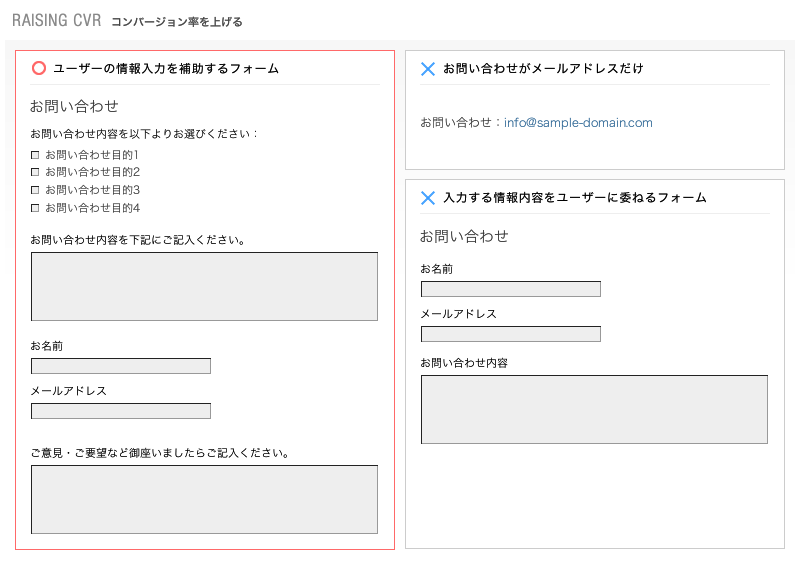The width and height of the screenshot is (800, 570).
Task: Click the heading ユーザーの情報入力を補助するフォーム
Action: point(166,68)
